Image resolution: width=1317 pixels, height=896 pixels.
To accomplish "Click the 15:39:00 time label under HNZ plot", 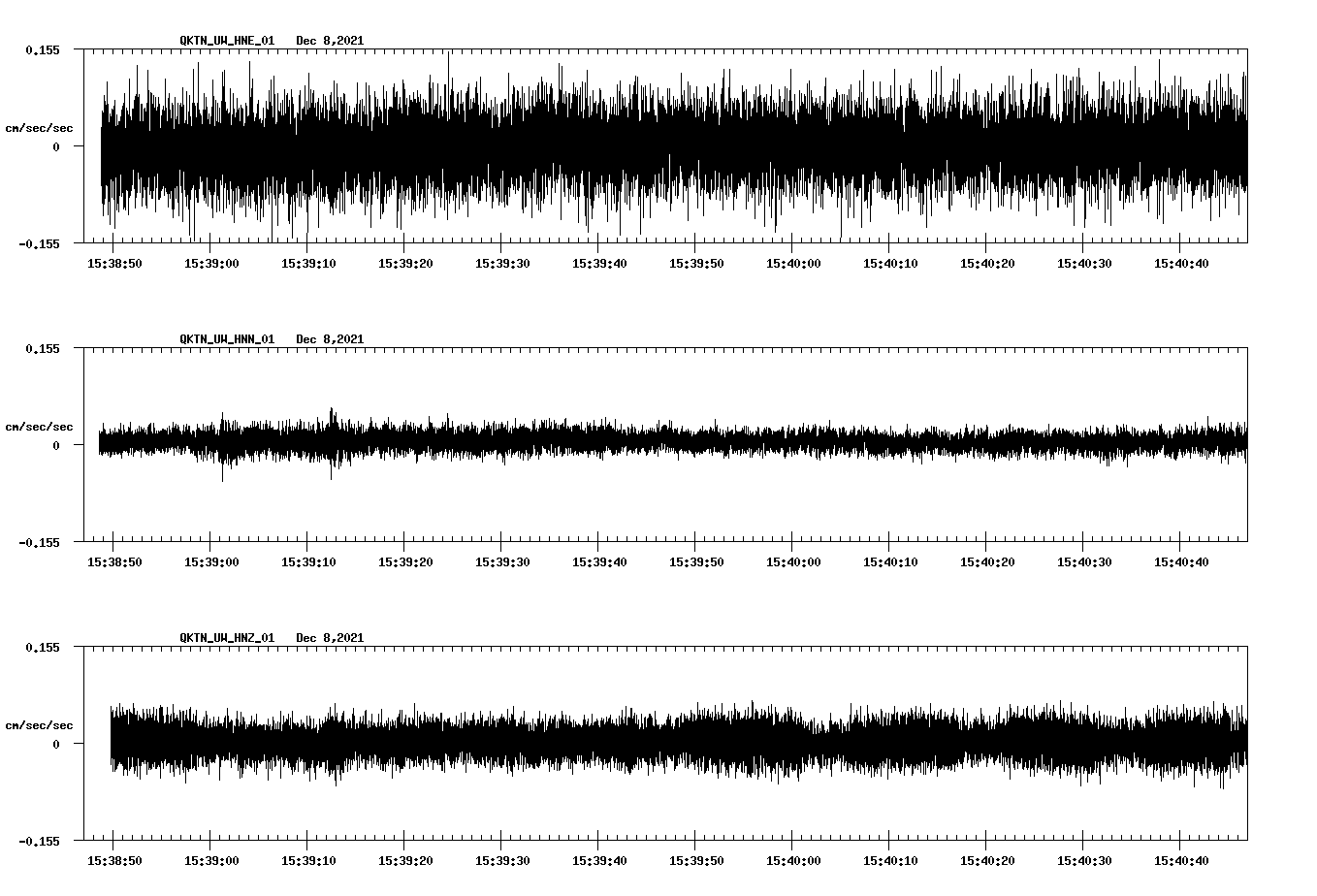I will click(211, 861).
